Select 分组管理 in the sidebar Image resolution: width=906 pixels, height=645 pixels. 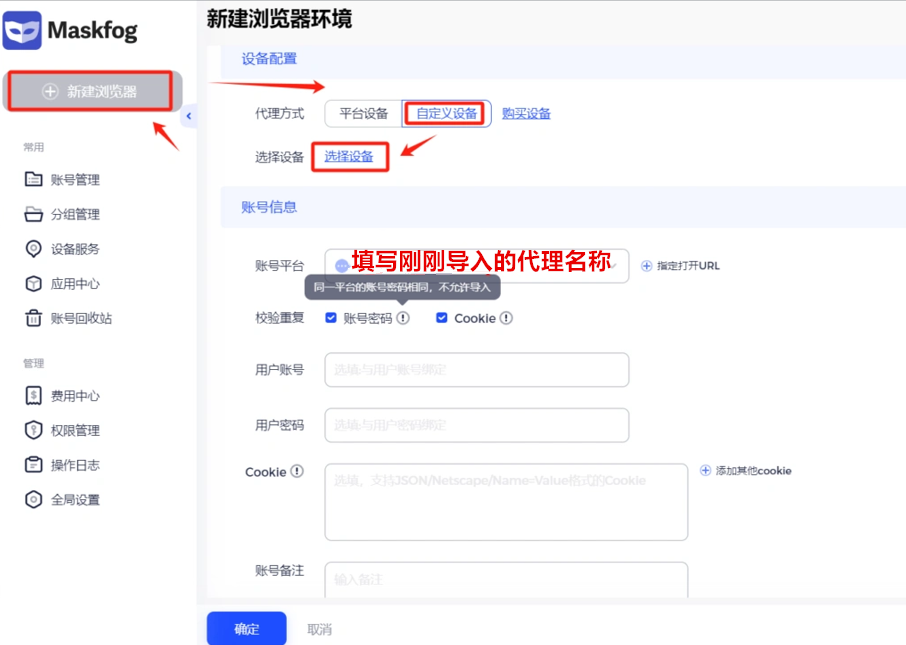point(75,213)
